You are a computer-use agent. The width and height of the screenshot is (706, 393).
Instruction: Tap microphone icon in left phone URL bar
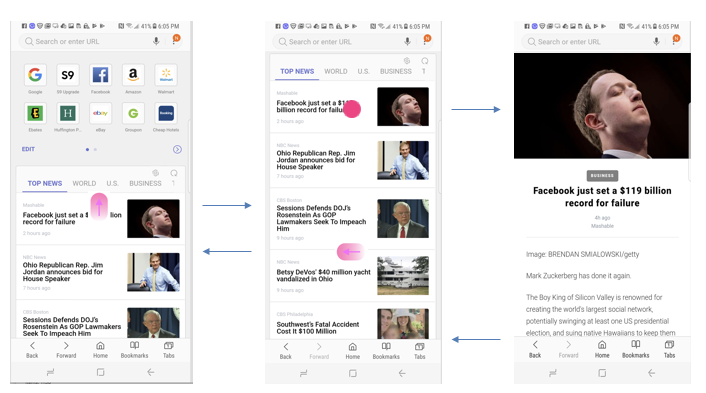156,41
